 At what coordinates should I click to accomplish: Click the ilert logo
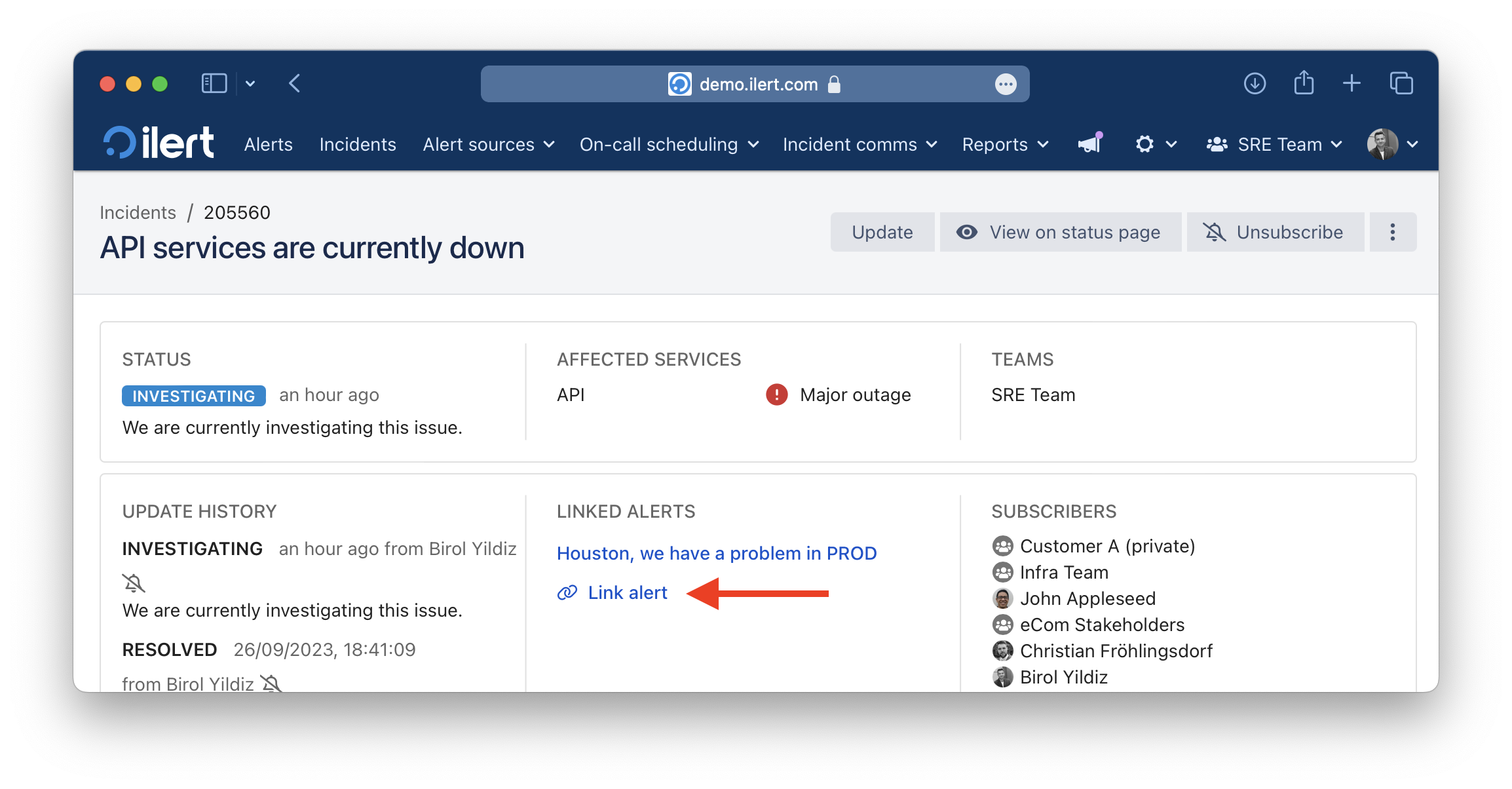pos(159,143)
